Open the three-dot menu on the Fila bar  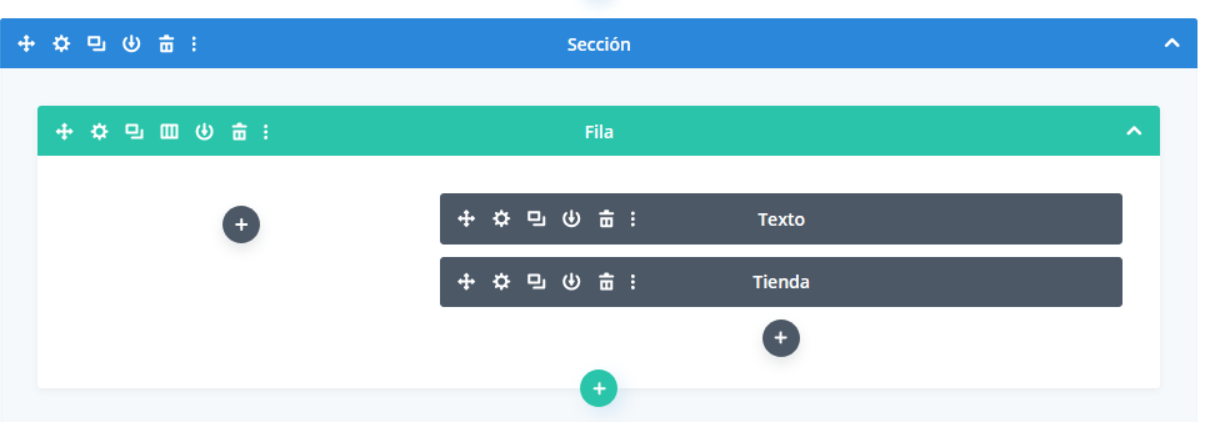tap(265, 132)
